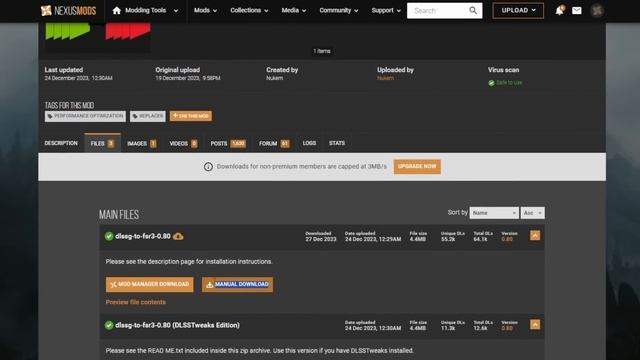Open the notifications bell

point(559,11)
